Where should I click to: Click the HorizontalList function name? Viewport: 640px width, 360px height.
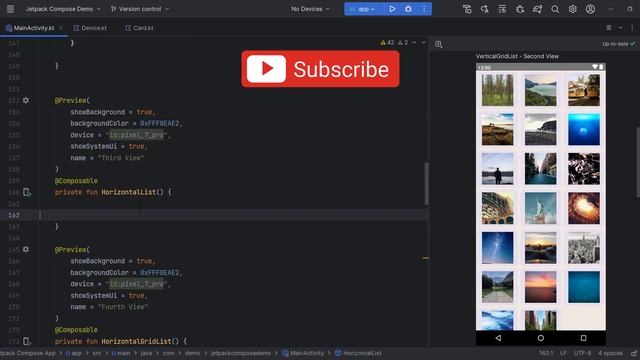(129, 192)
